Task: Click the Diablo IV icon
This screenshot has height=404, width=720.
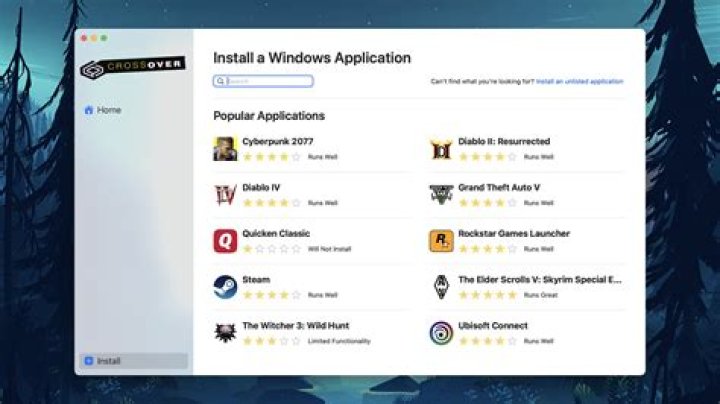Action: (x=225, y=195)
